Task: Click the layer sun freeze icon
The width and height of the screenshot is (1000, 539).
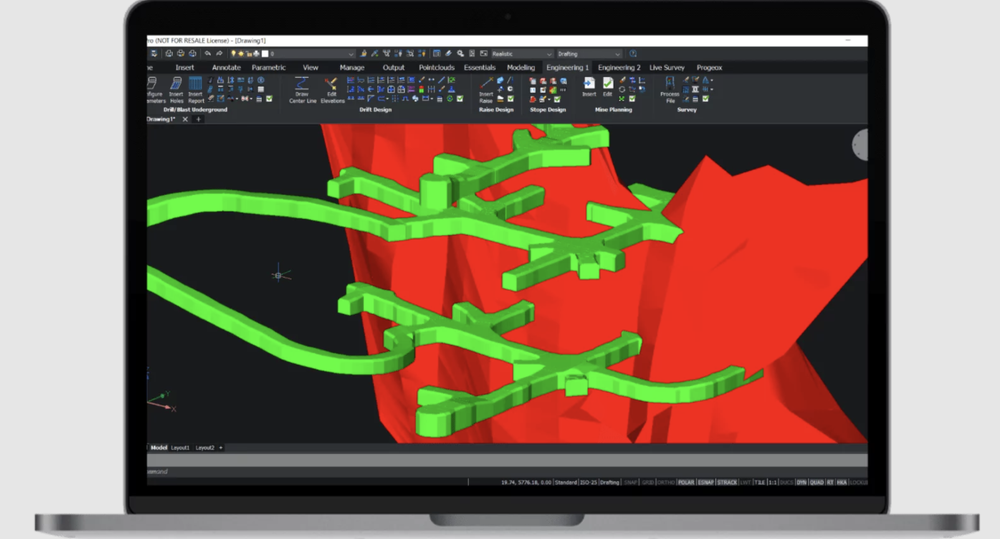Action: pos(241,54)
